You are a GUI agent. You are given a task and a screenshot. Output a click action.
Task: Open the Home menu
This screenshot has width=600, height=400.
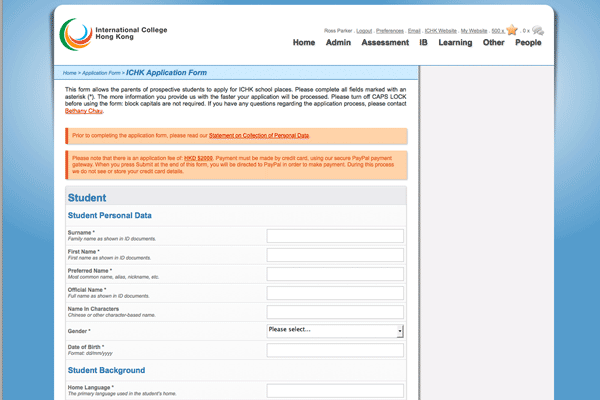coord(304,43)
